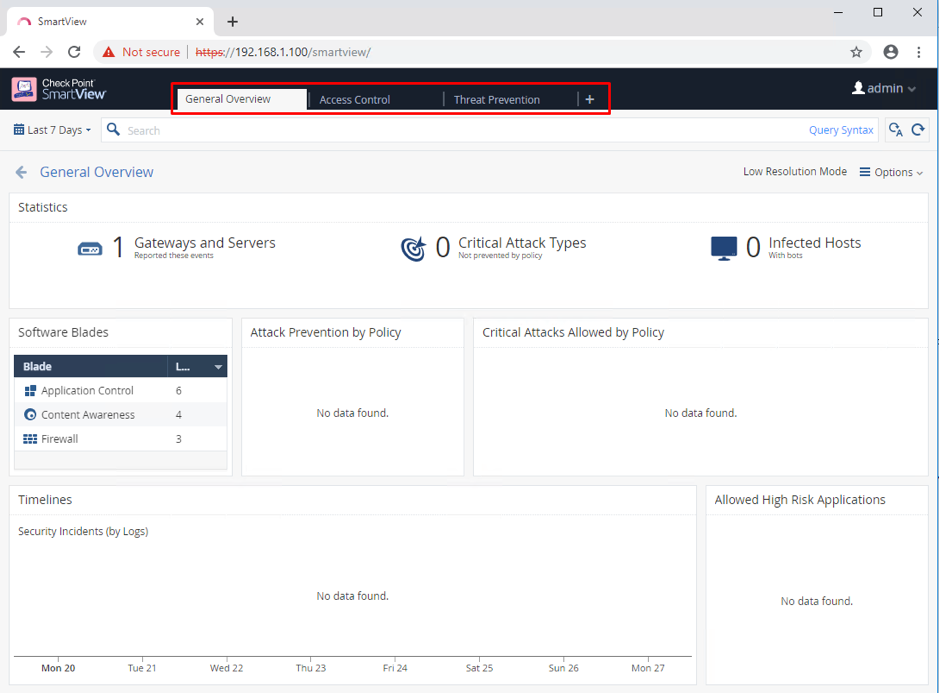The width and height of the screenshot is (939, 693).
Task: Open the Last 7 Days time range dropdown
Action: pyautogui.click(x=53, y=130)
